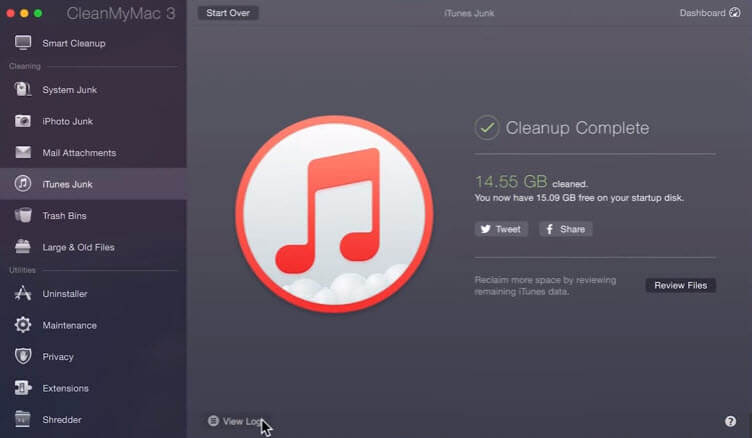This screenshot has width=752, height=438.
Task: Click the Extensions puzzle icon
Action: 23,388
